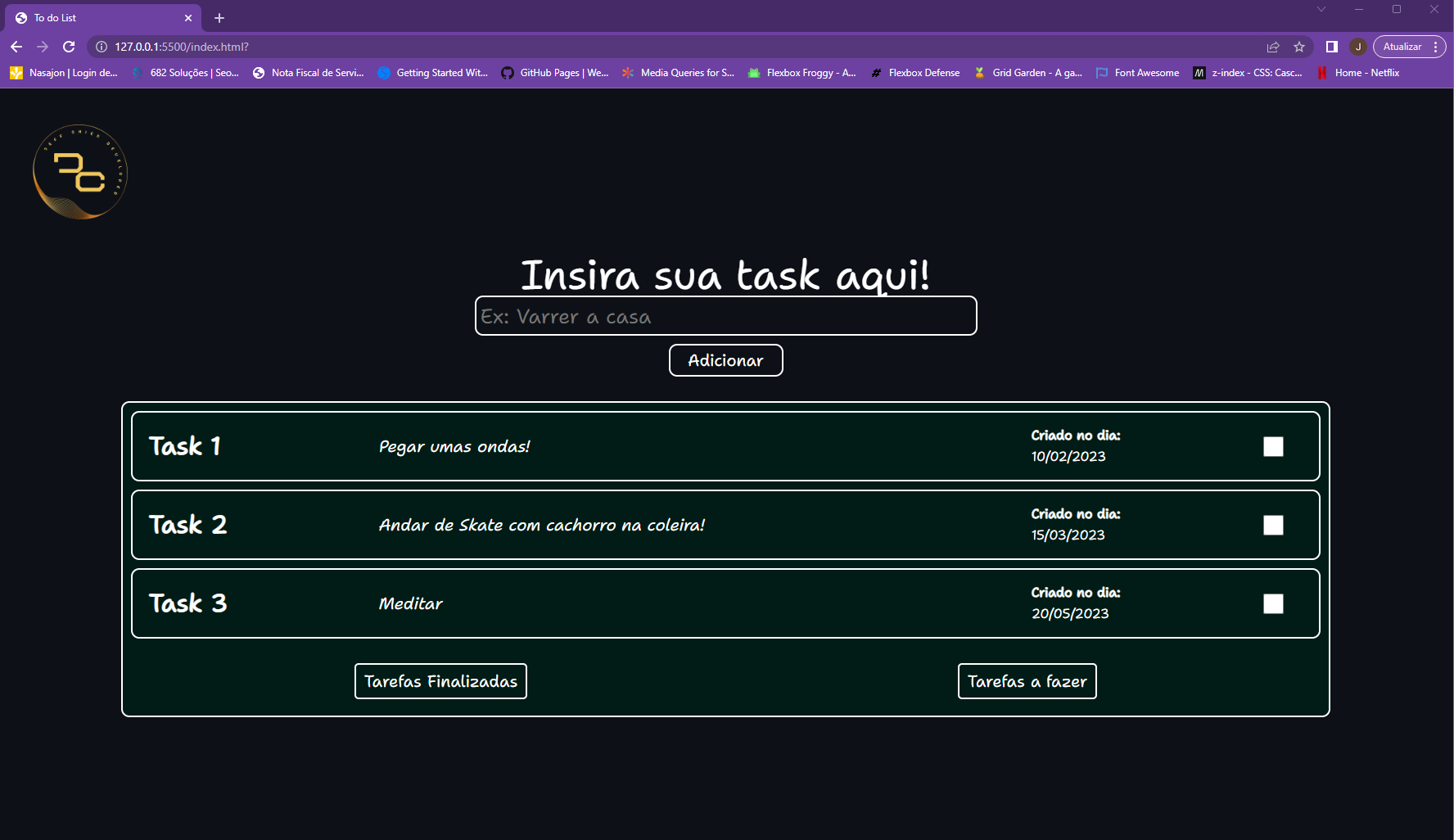Image resolution: width=1454 pixels, height=840 pixels.
Task: Click the browser back arrow
Action: [16, 47]
